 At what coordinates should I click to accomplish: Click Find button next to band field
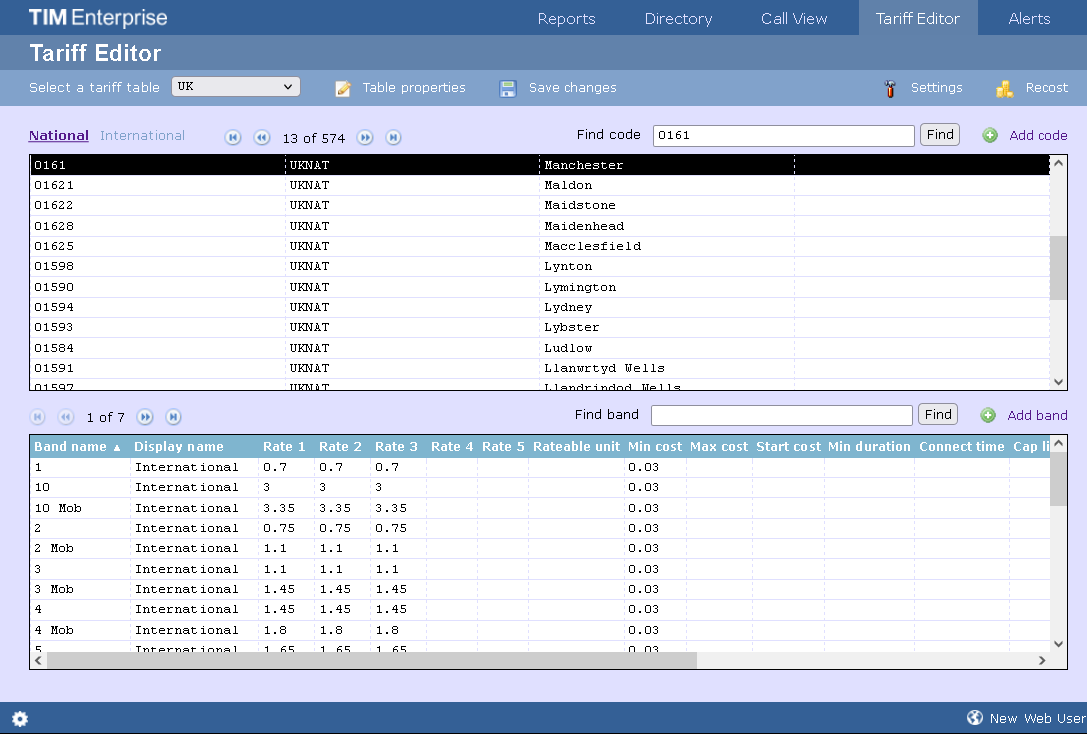click(937, 414)
